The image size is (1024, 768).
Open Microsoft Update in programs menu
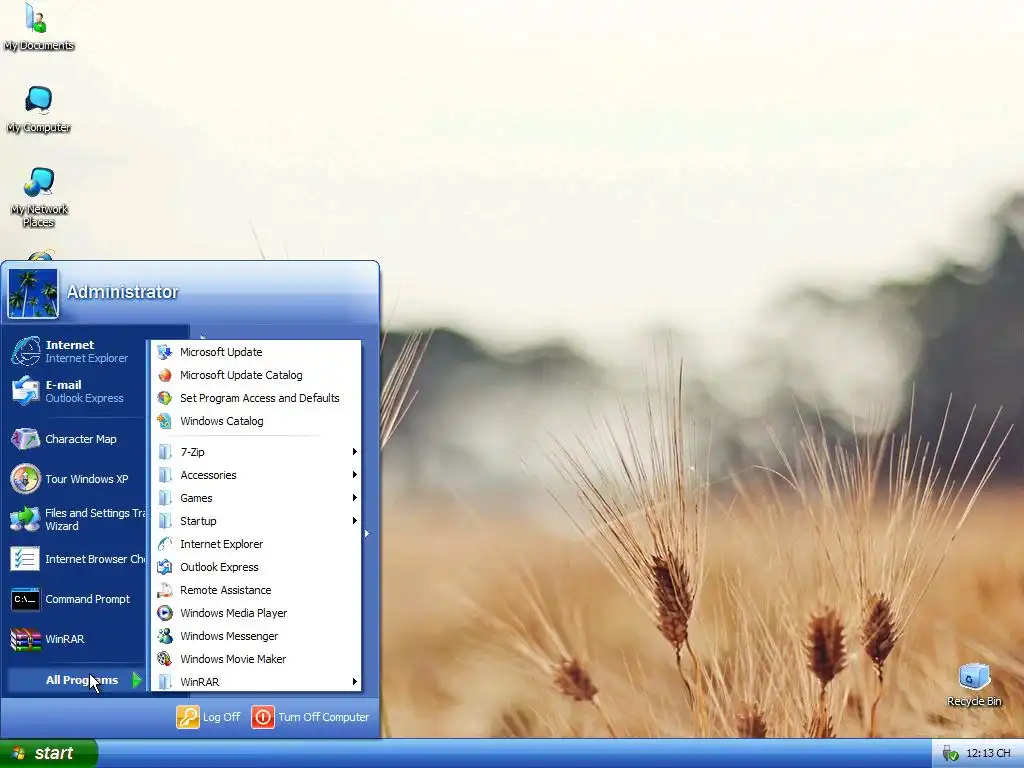click(x=256, y=352)
